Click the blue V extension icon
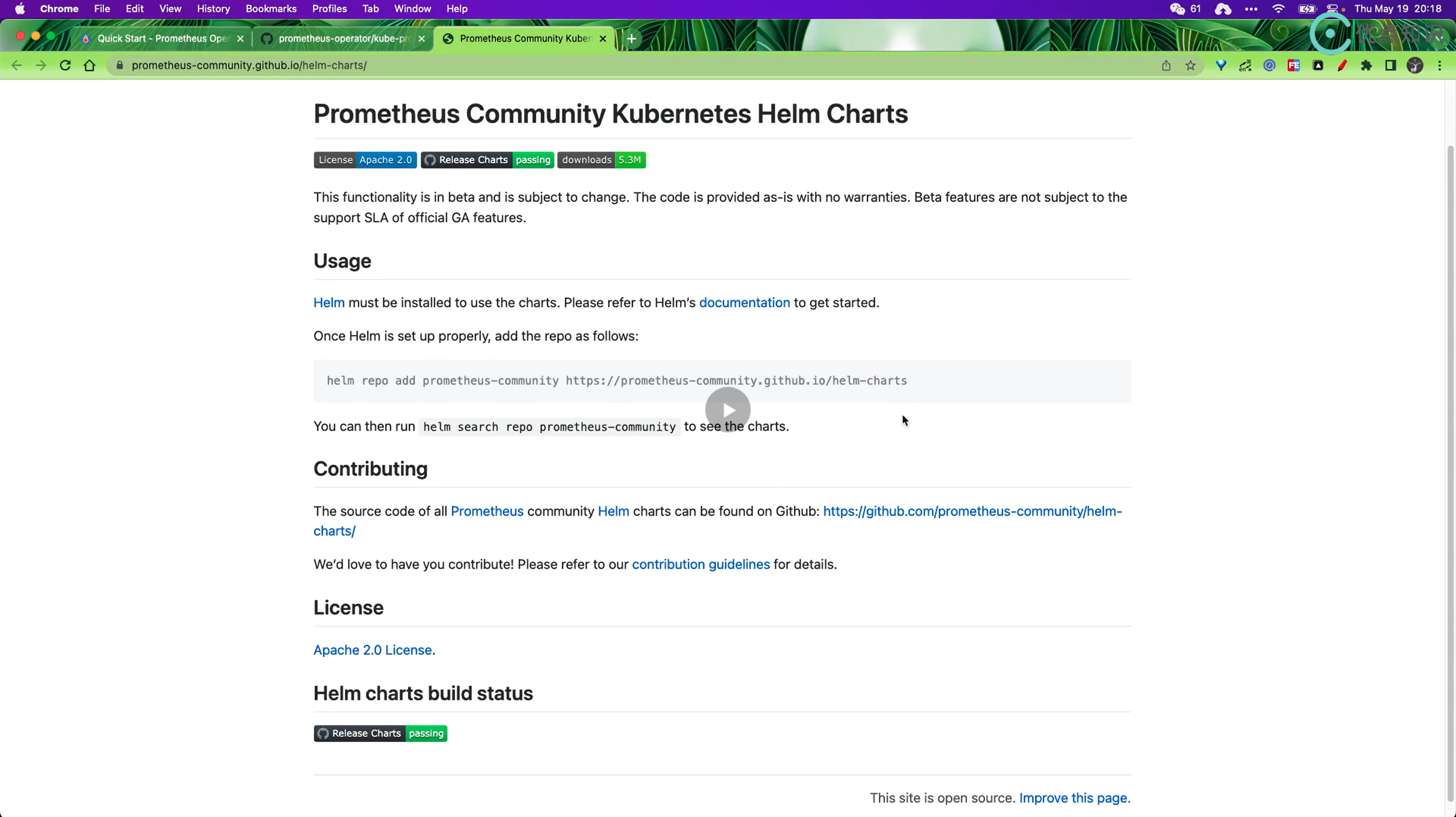 (1221, 65)
